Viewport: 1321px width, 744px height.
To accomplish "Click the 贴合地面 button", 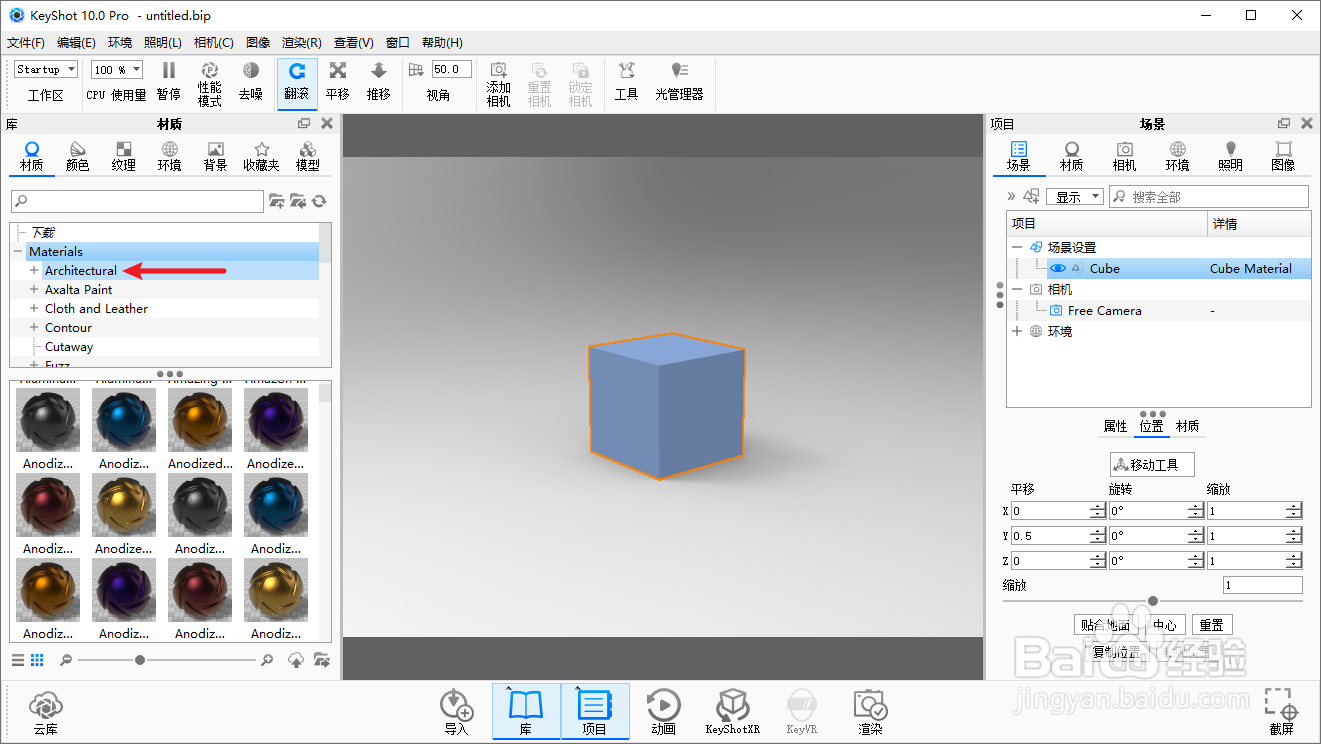I will pyautogui.click(x=1104, y=625).
